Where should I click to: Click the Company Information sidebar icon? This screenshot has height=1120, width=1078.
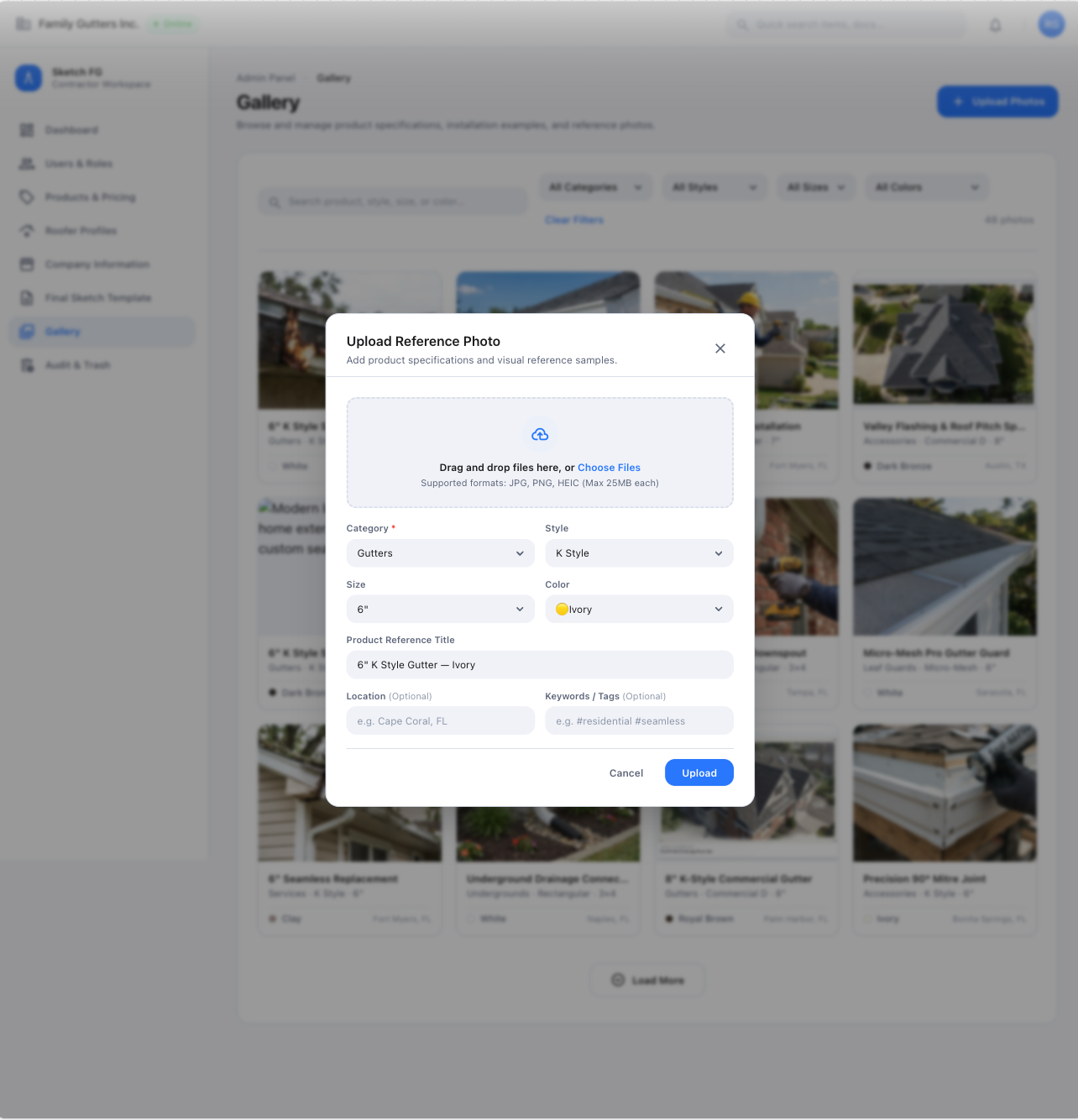point(27,264)
